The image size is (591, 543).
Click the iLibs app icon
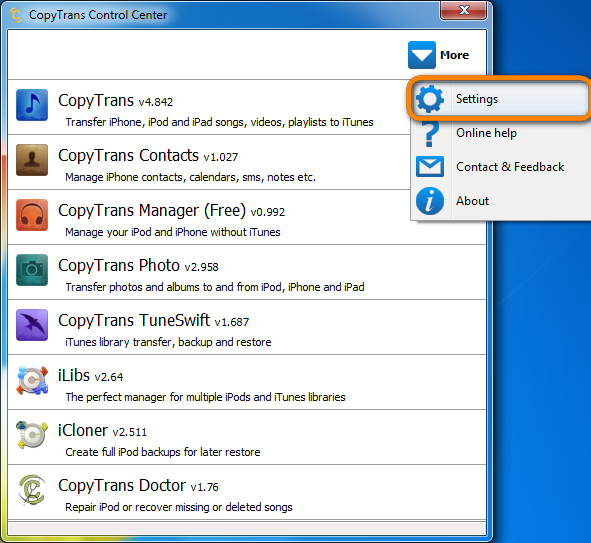(32, 380)
